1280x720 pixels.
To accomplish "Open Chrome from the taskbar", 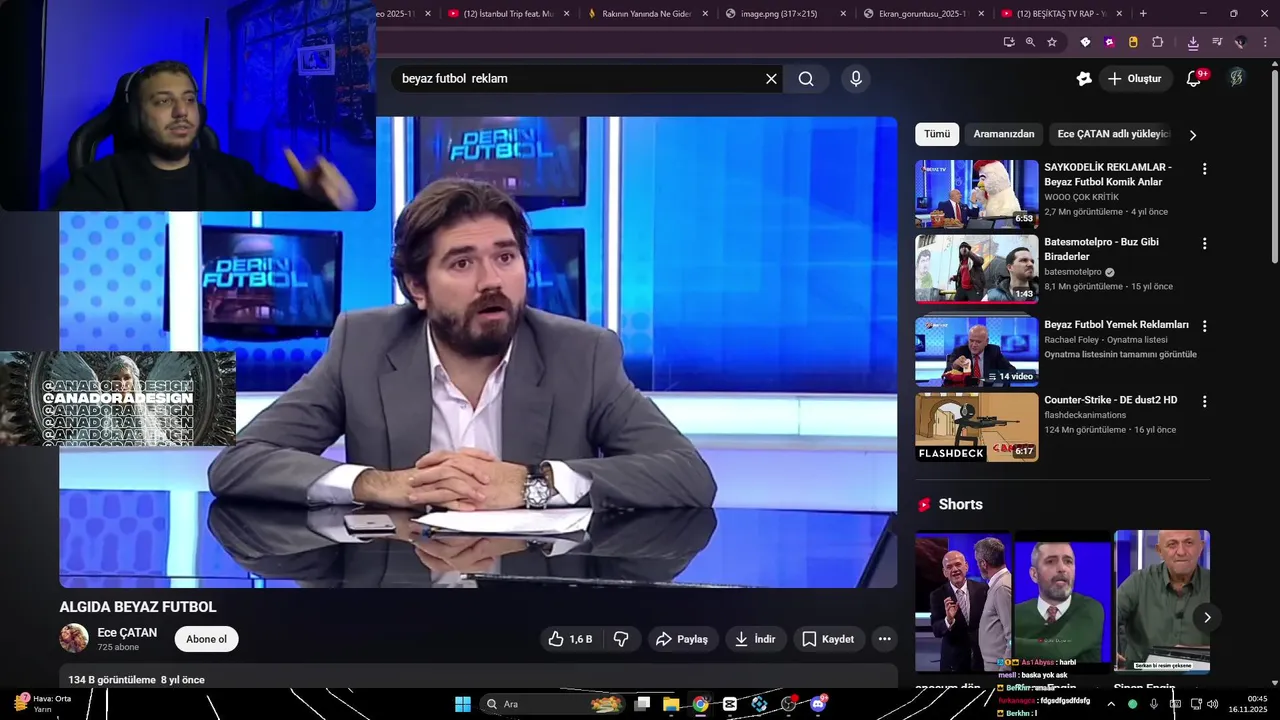I will [x=701, y=704].
